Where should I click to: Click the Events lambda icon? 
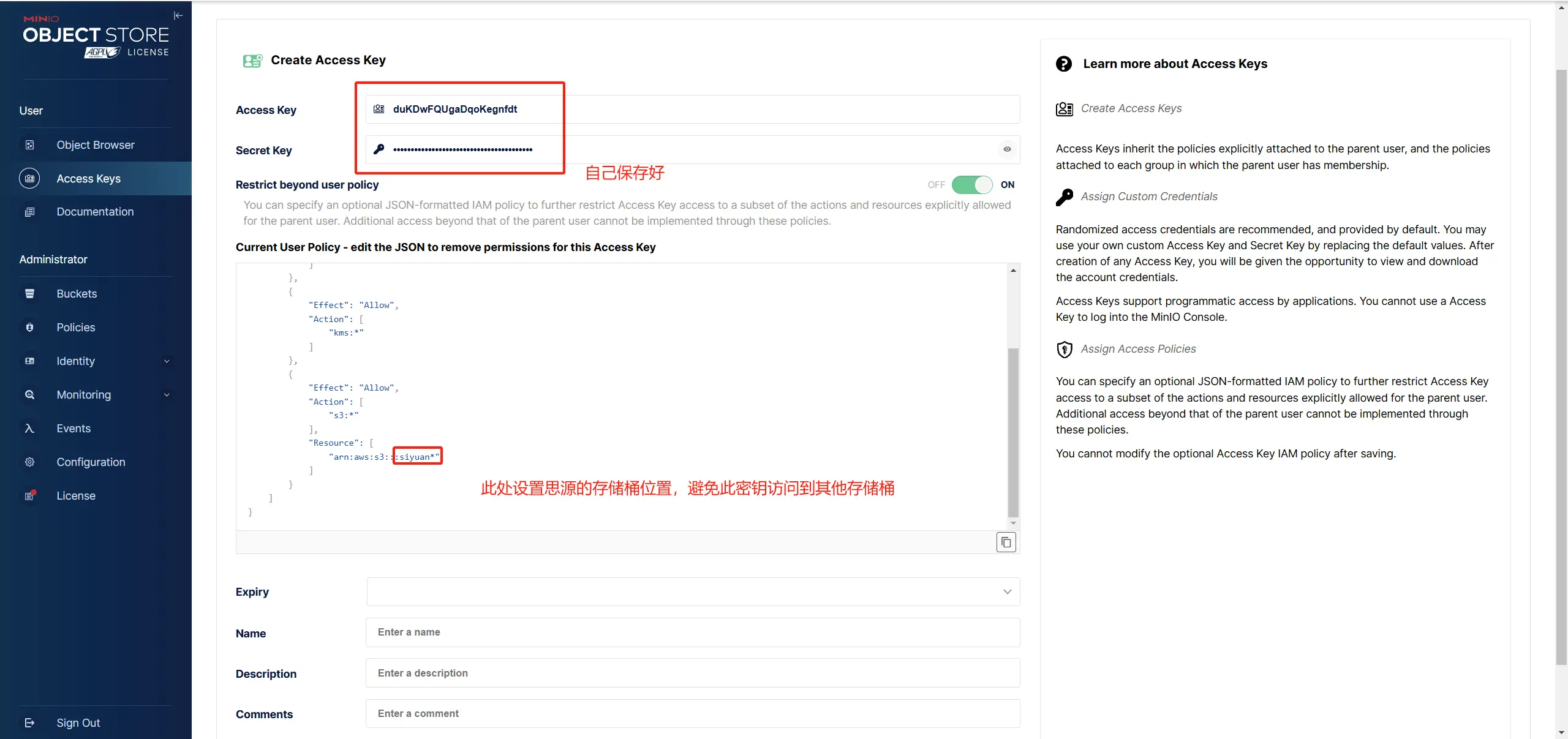tap(29, 429)
